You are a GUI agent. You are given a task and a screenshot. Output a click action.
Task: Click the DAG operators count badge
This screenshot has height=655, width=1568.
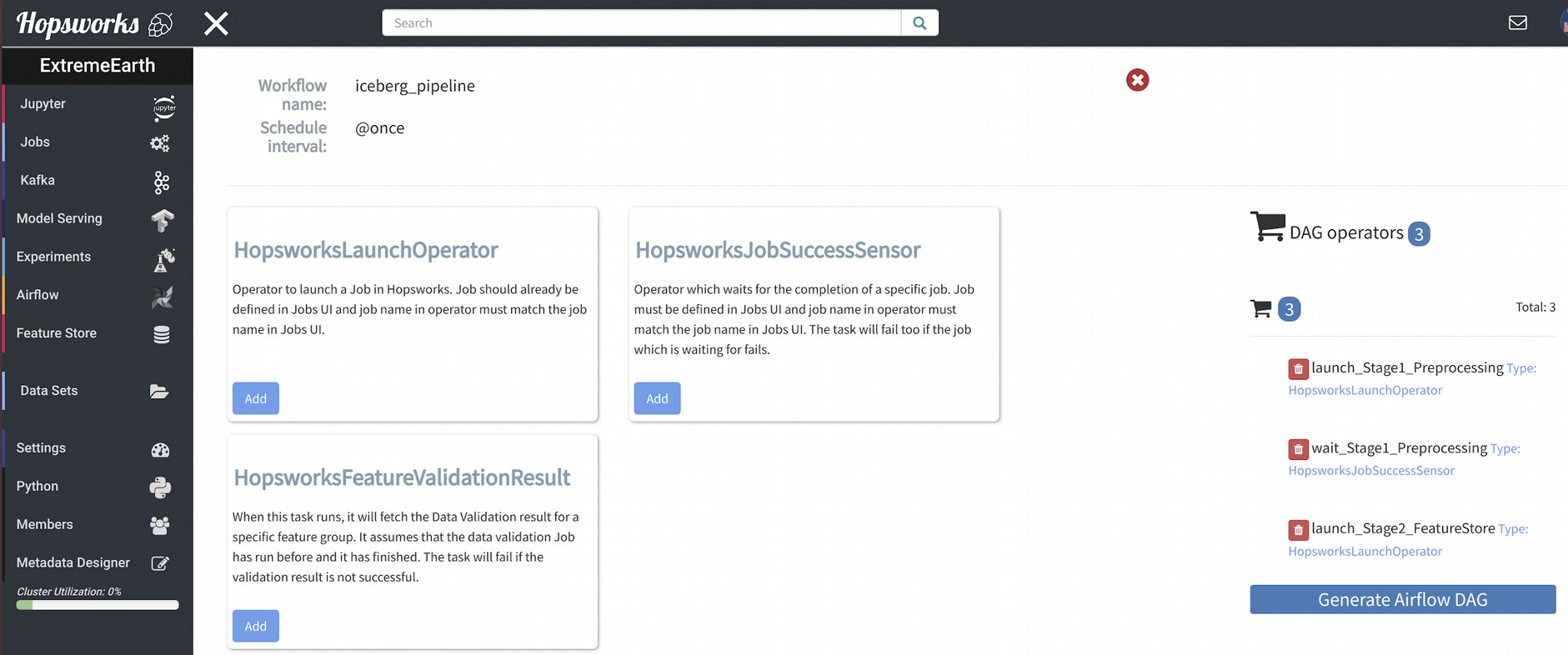click(x=1419, y=234)
